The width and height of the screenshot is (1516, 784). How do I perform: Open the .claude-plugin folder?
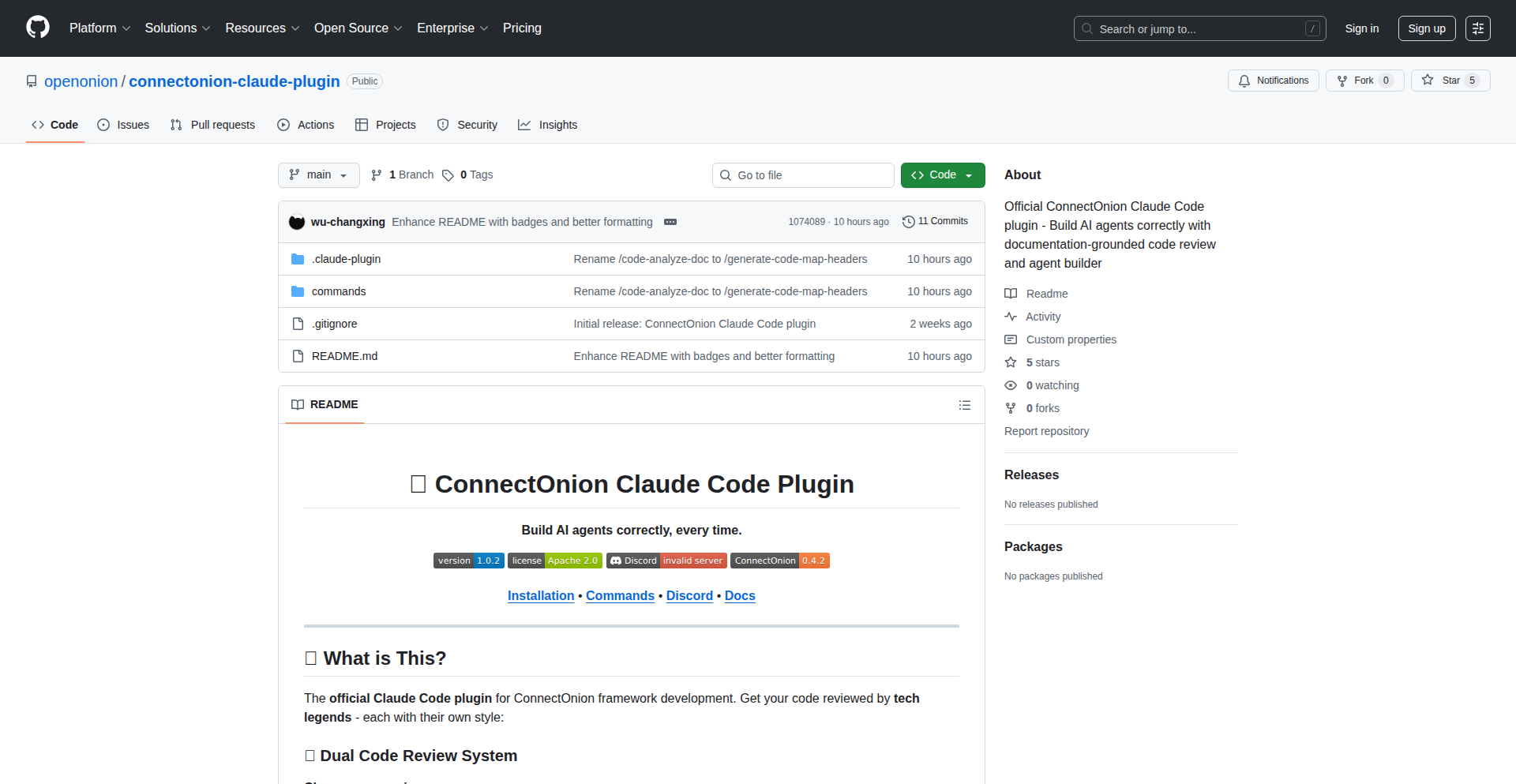(346, 259)
